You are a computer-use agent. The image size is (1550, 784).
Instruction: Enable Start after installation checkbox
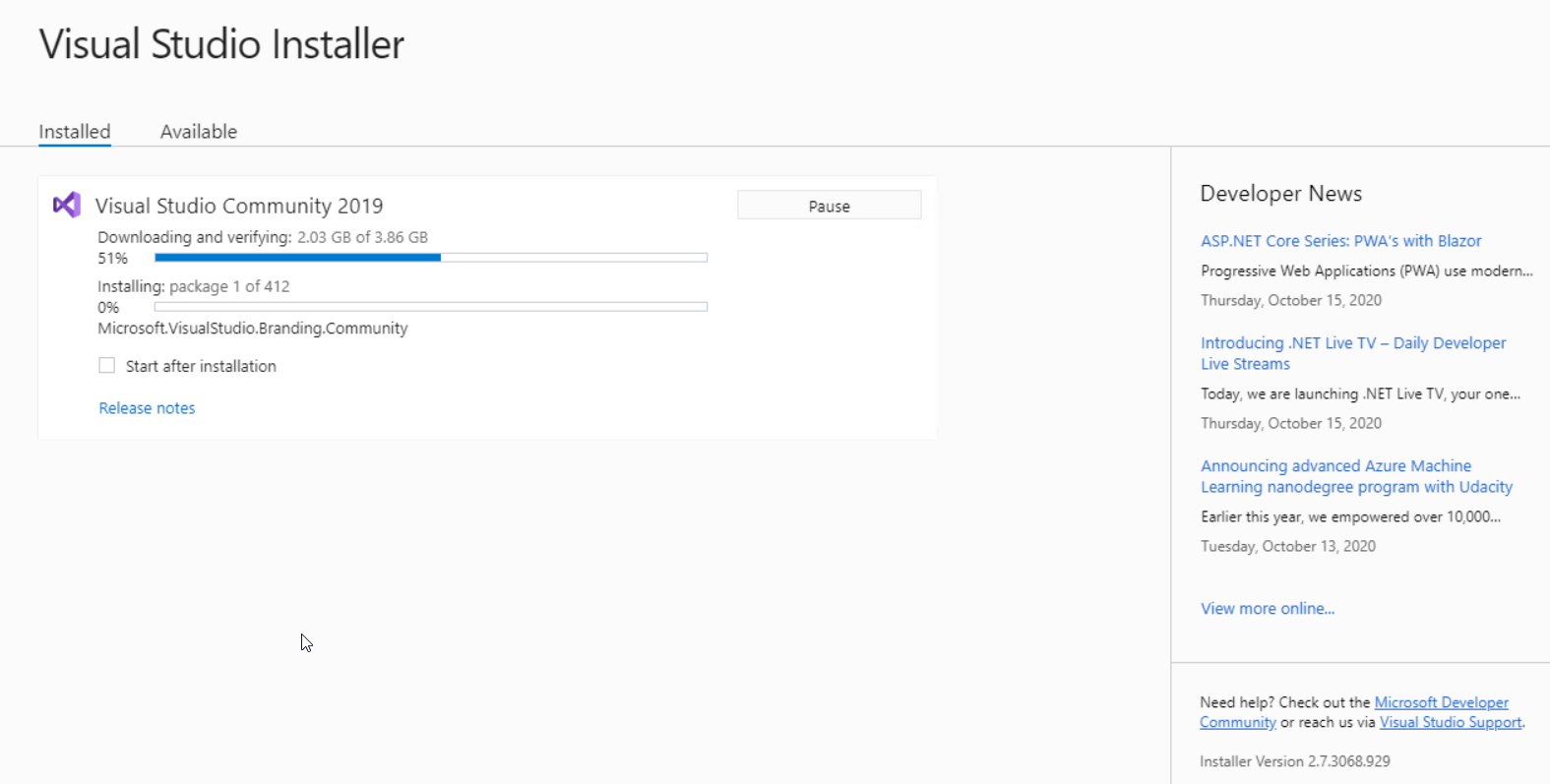[x=107, y=366]
